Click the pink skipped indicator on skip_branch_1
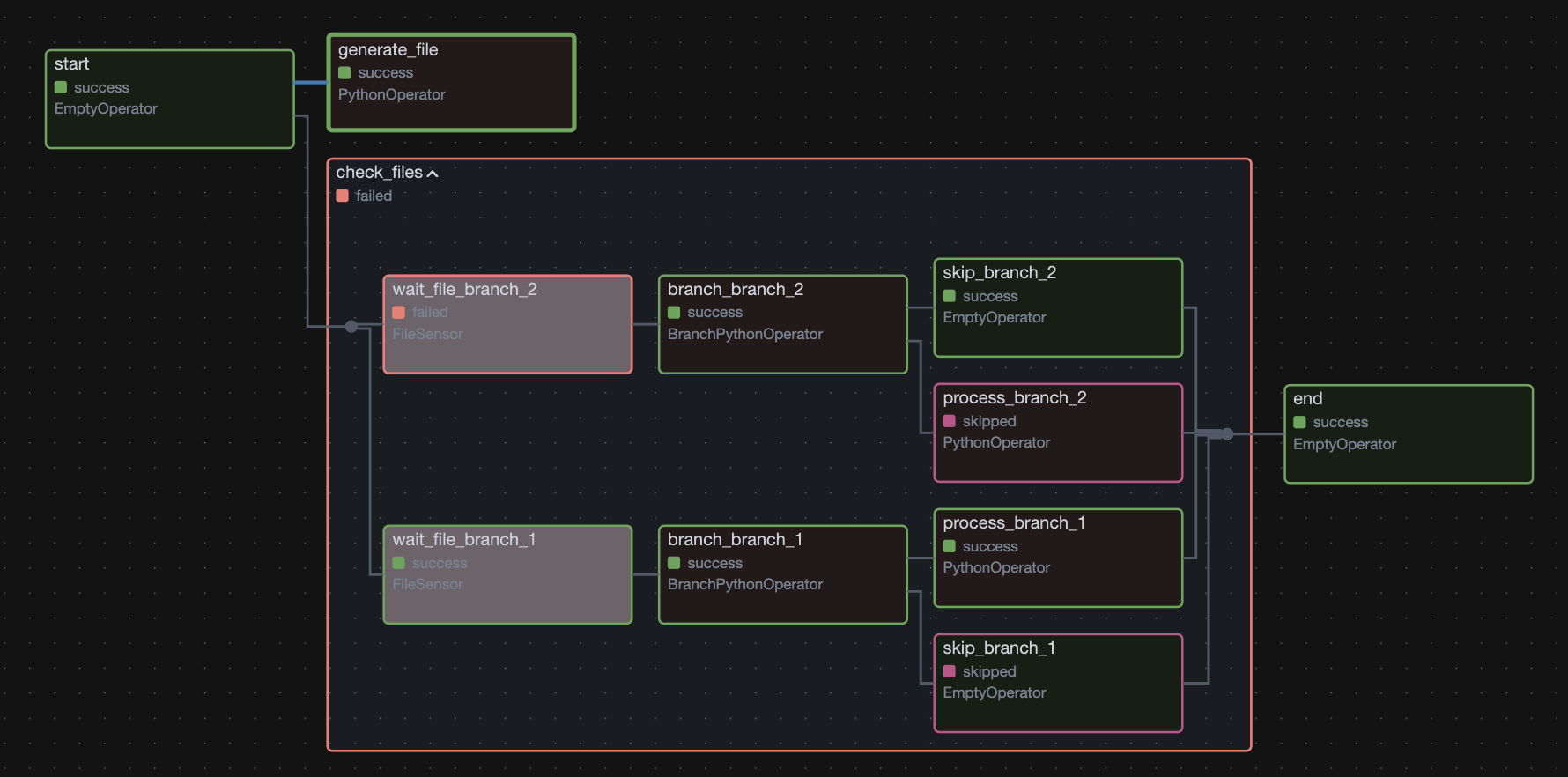This screenshot has height=777, width=1568. [950, 671]
